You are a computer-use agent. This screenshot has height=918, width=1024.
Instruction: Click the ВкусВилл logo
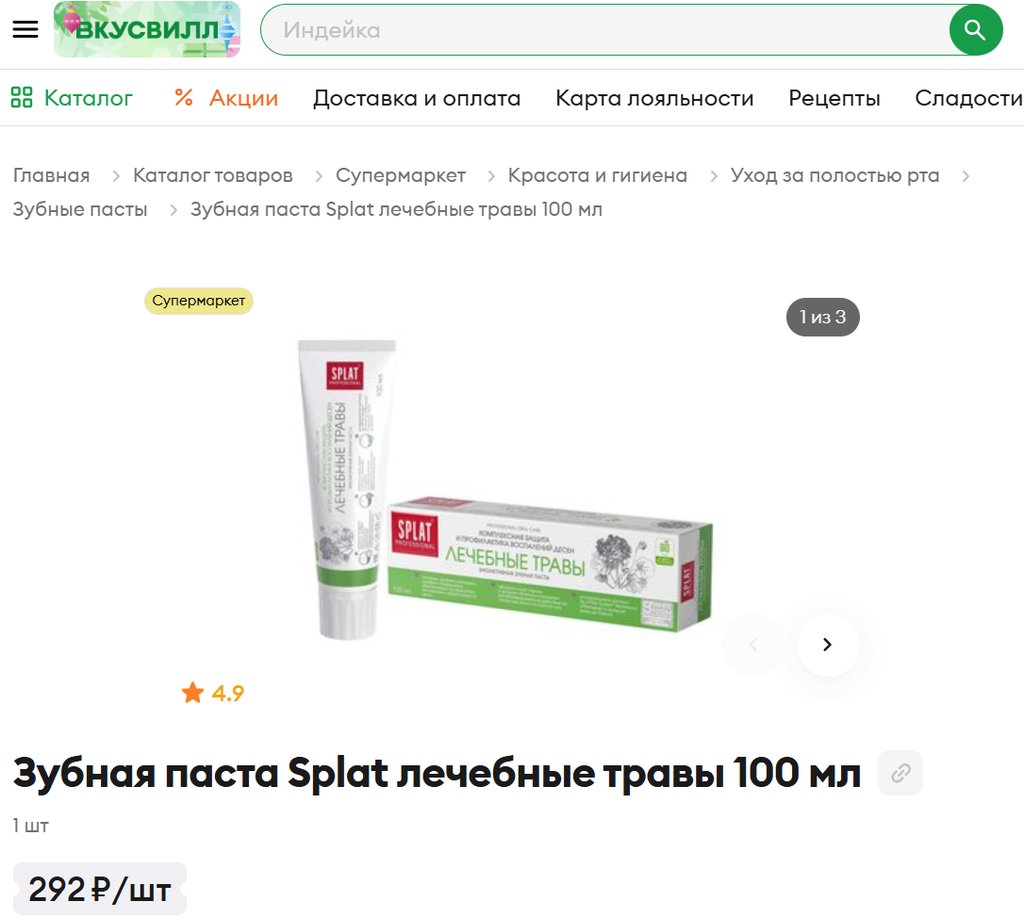(x=147, y=29)
